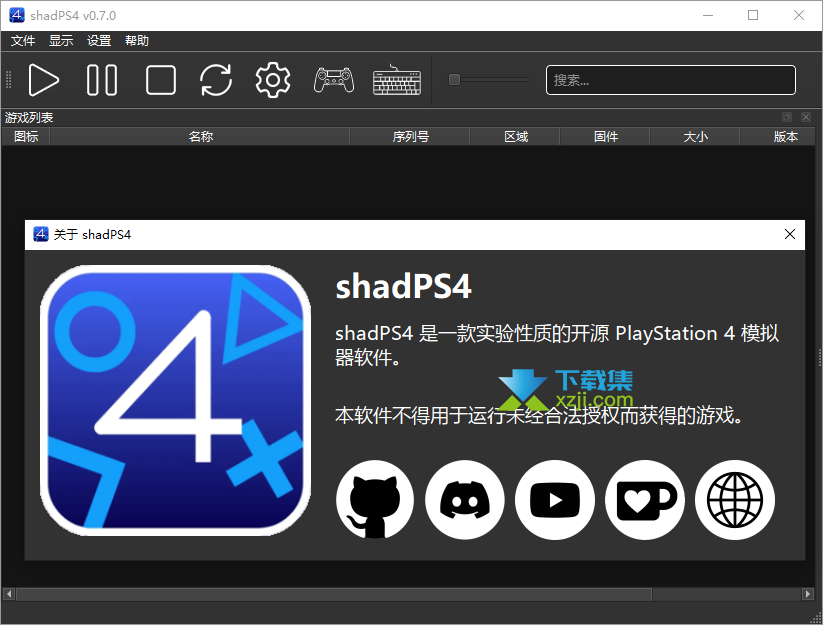Open the Discord link icon
Image resolution: width=823 pixels, height=625 pixels.
coord(465,499)
